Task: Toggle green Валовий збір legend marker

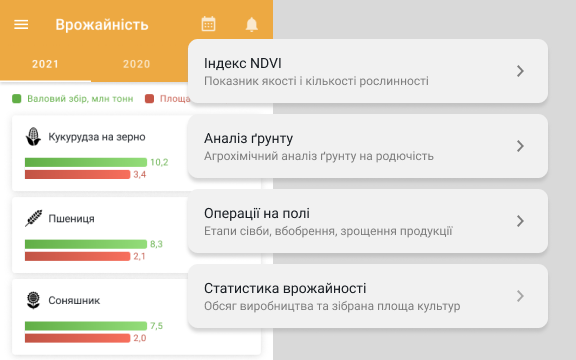Action: tap(17, 98)
